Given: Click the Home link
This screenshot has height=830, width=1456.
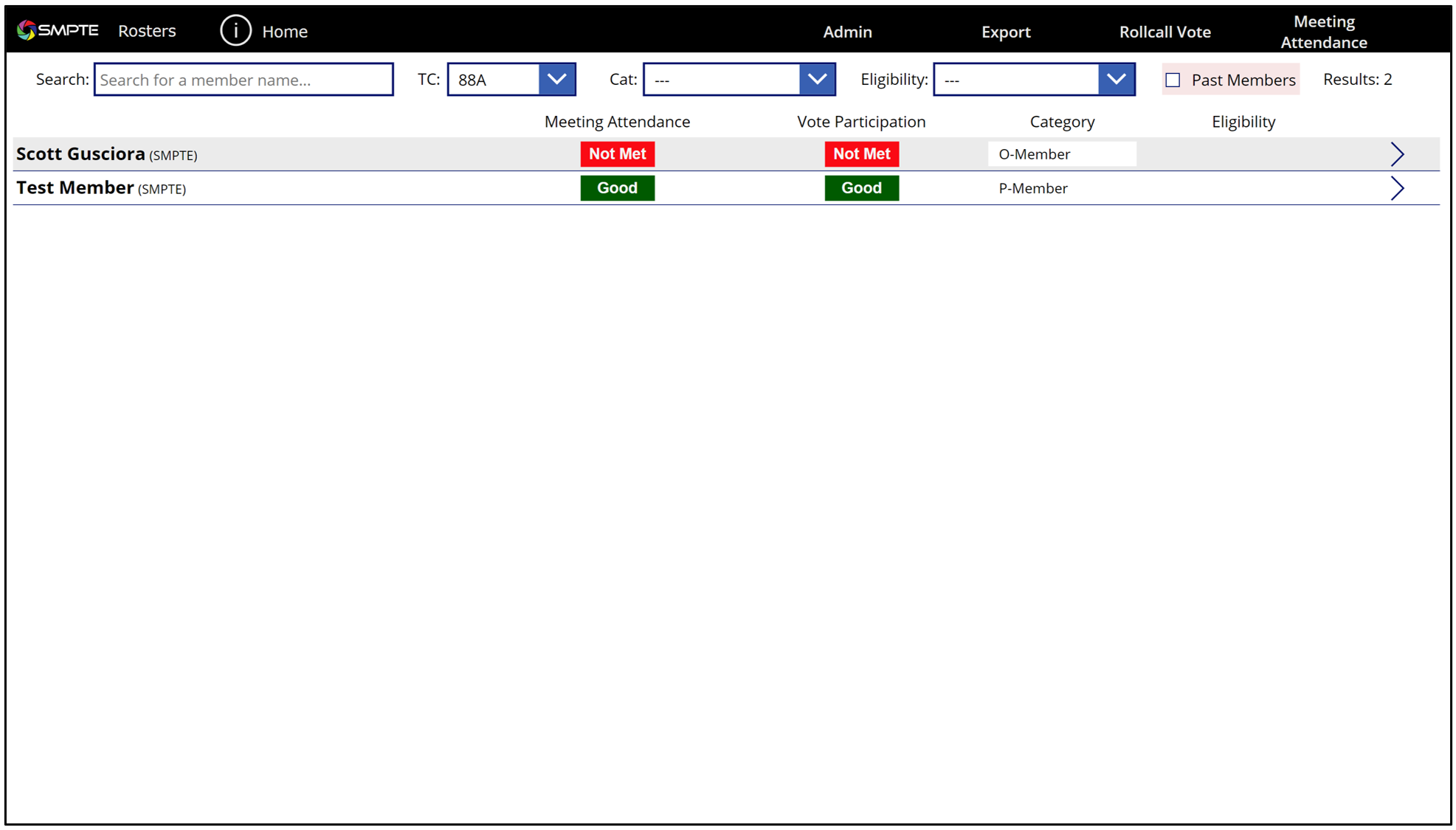Looking at the screenshot, I should pos(285,32).
